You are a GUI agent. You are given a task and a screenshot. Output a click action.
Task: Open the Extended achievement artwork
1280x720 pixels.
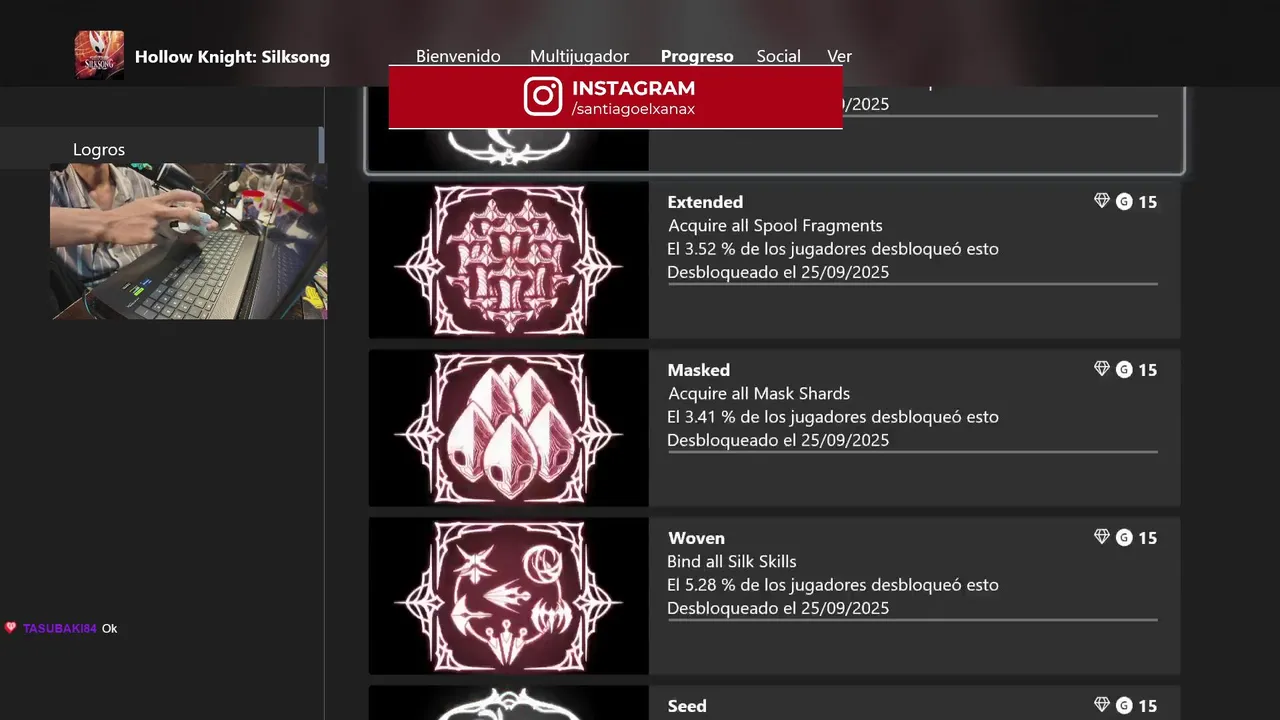pyautogui.click(x=508, y=260)
